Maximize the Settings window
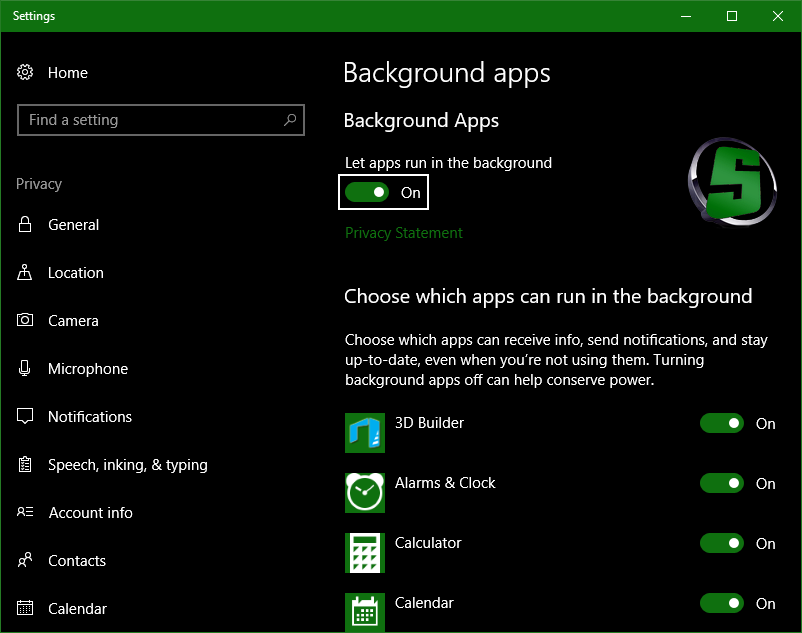 (732, 16)
